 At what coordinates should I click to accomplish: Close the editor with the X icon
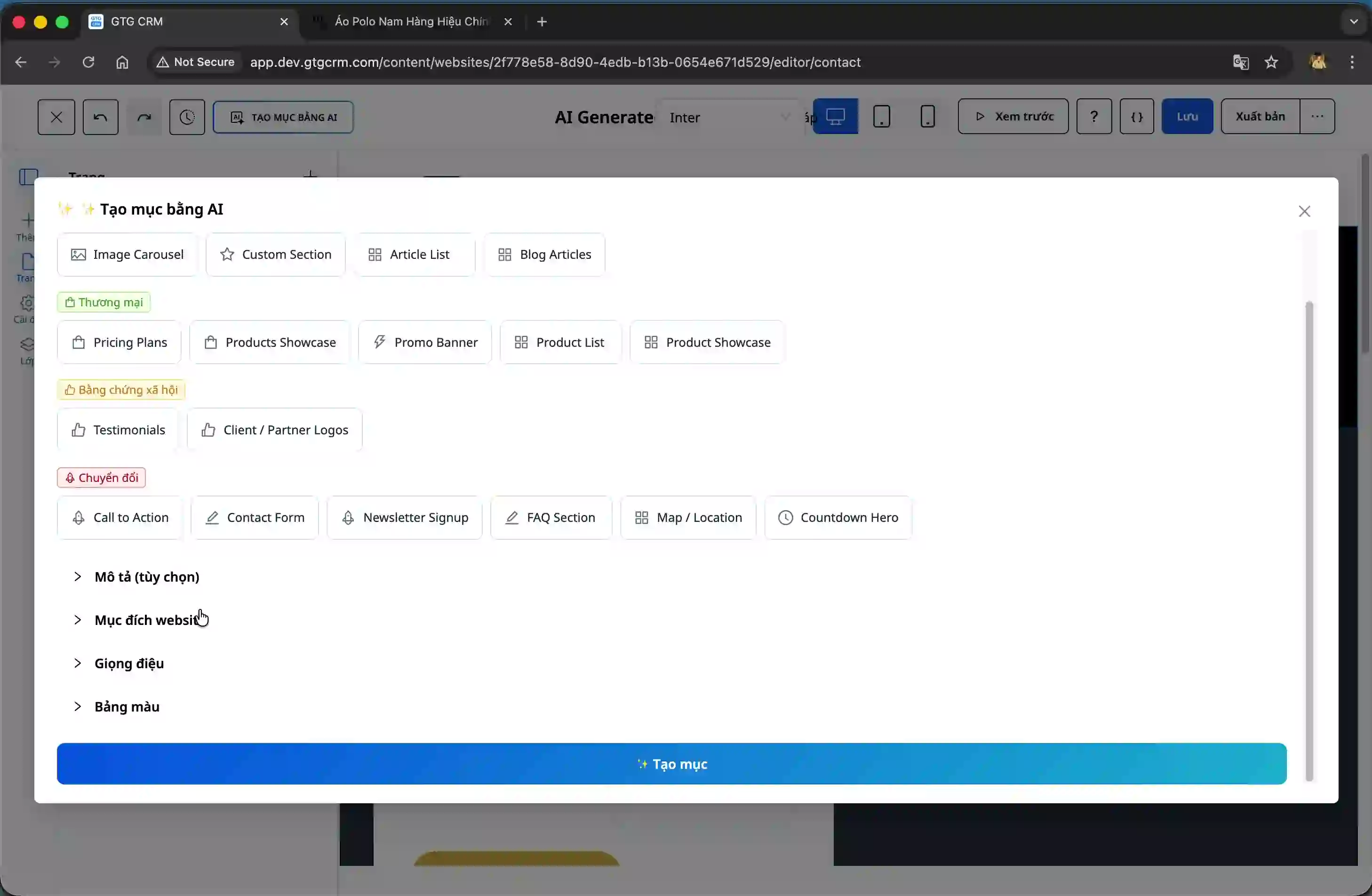pos(56,117)
